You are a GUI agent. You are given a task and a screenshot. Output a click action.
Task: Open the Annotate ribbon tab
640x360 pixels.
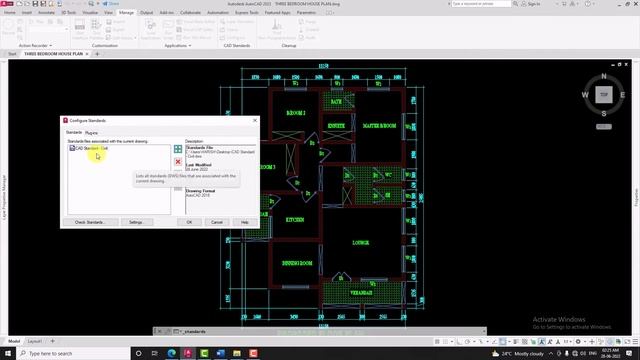coord(46,13)
